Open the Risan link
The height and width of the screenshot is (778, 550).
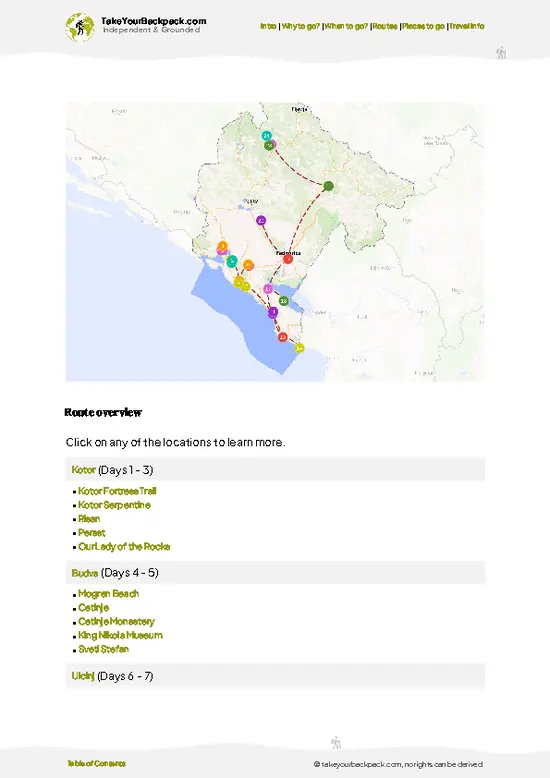(89, 519)
